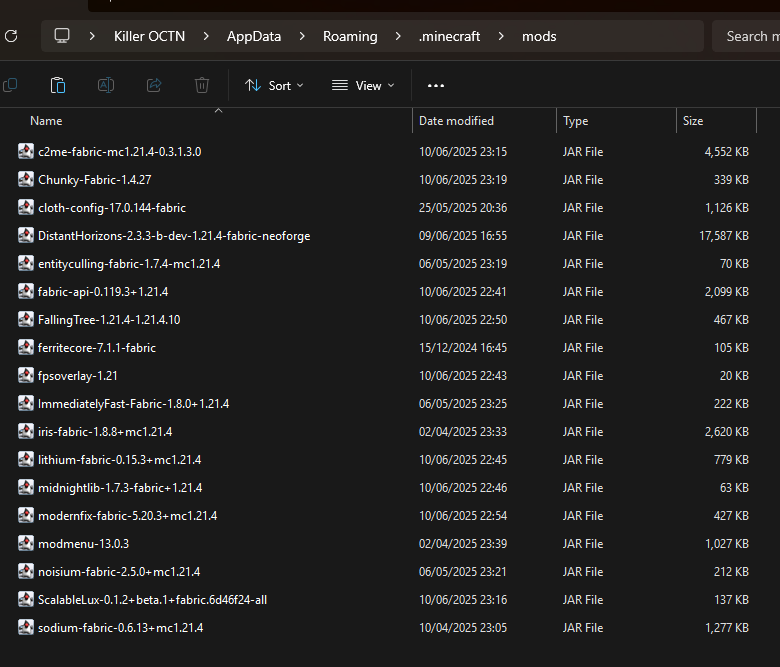
Task: Click the JAR icon of ferritecore-7.1.1-fabric
Action: coord(26,347)
